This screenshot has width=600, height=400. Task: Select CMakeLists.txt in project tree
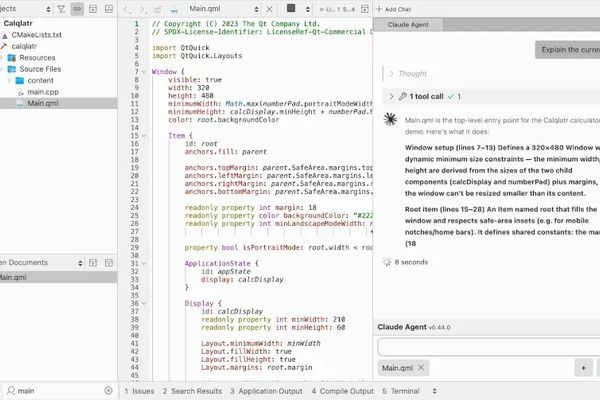[36, 35]
